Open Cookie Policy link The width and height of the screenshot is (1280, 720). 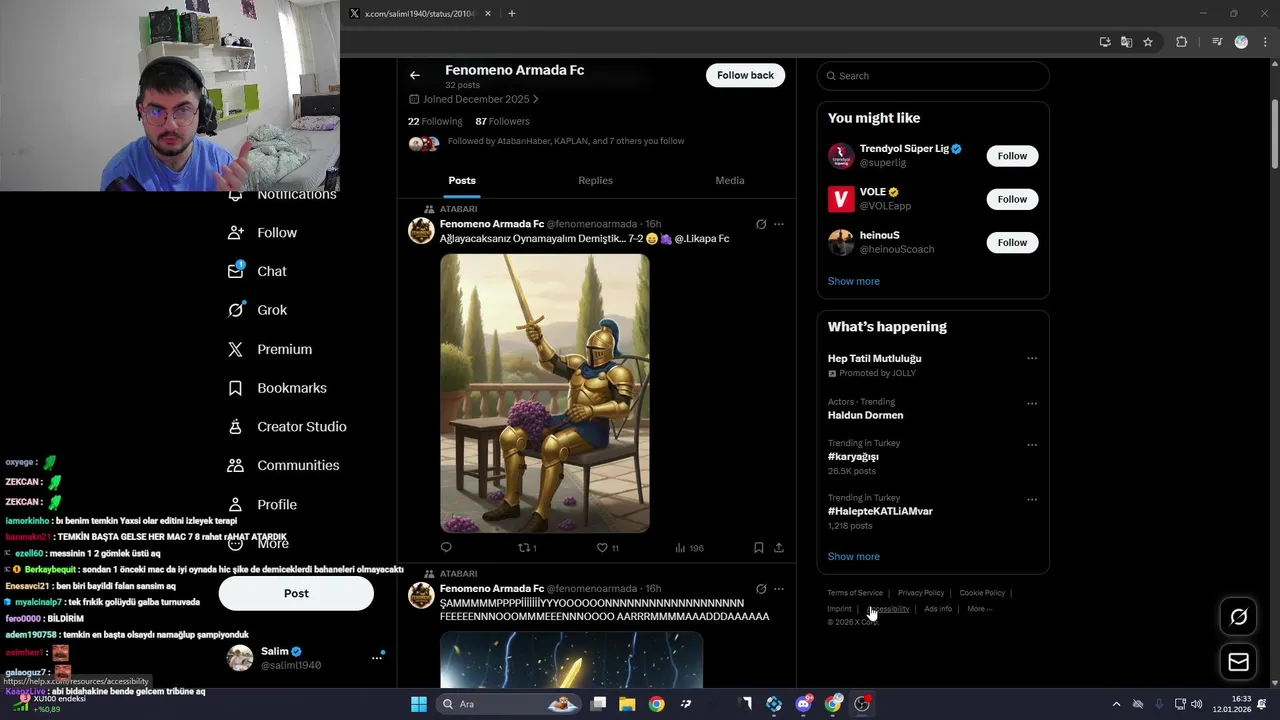(x=982, y=593)
